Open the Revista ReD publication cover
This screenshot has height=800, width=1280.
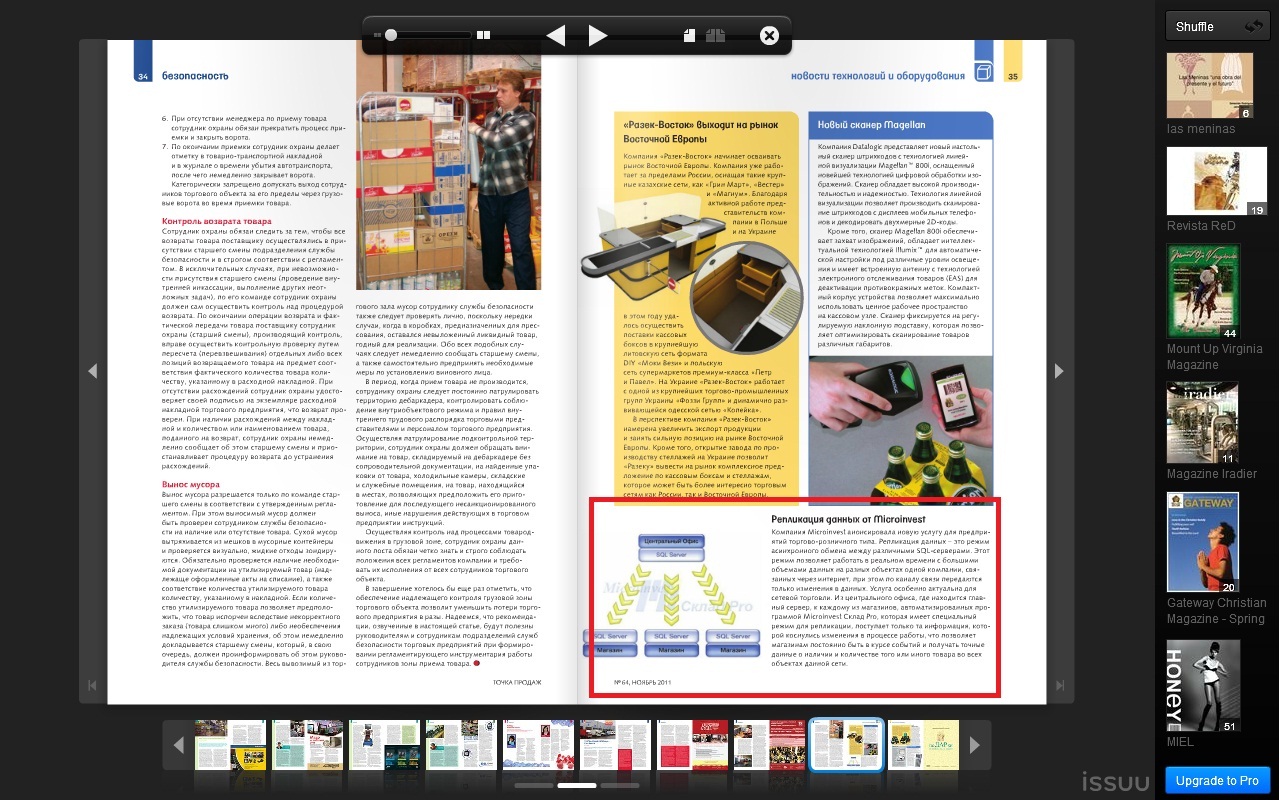[x=1217, y=181]
